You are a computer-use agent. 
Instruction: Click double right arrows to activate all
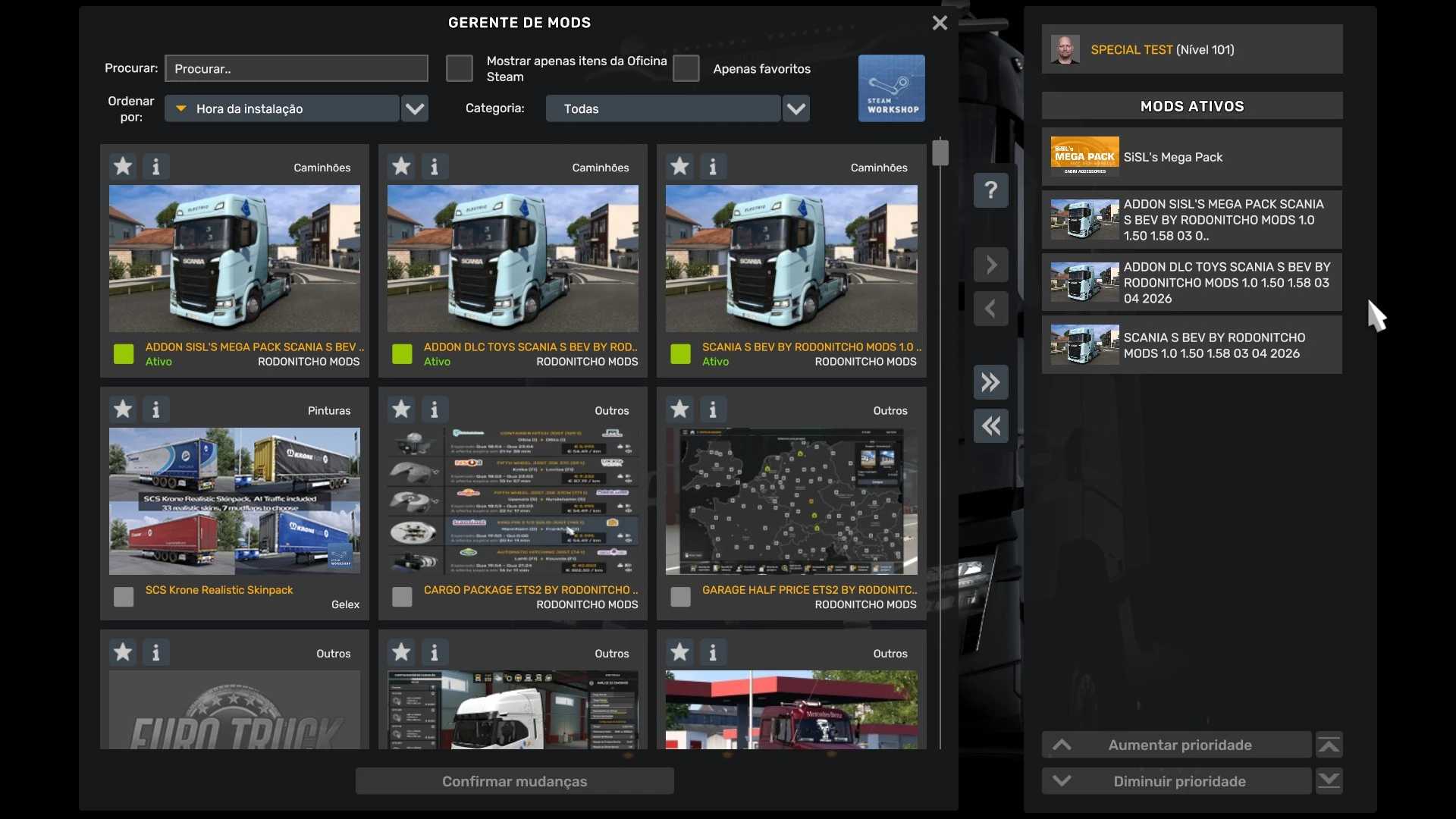[x=990, y=382]
